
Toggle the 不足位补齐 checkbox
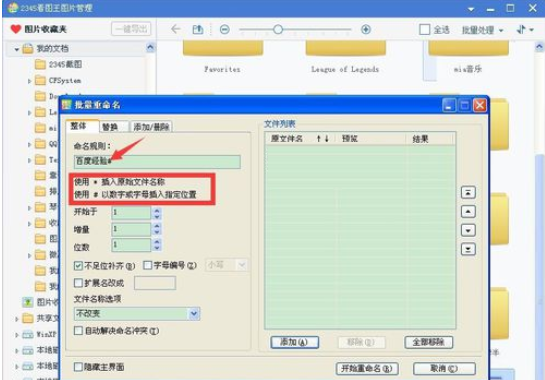pyautogui.click(x=78, y=266)
